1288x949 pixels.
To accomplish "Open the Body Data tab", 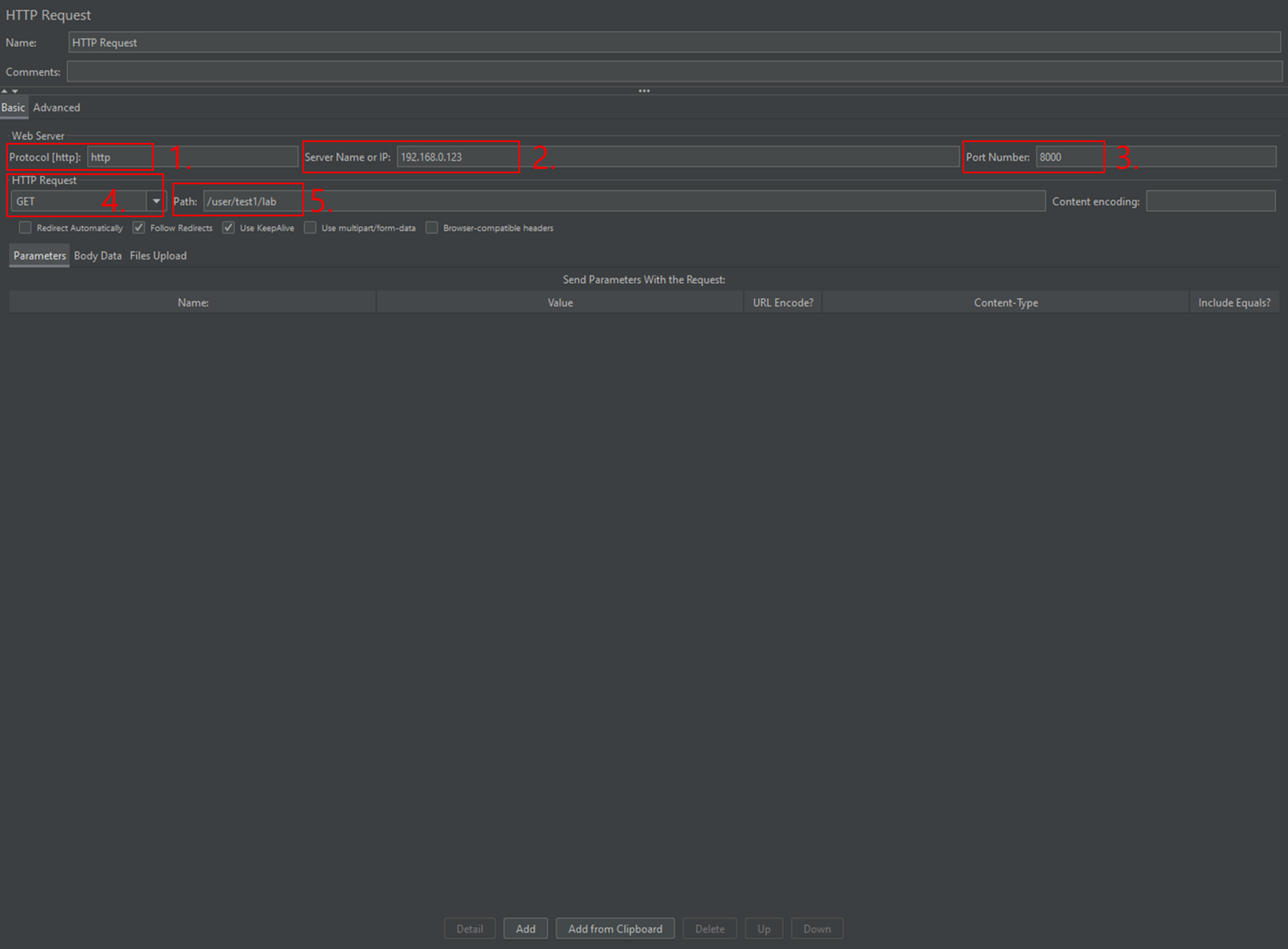I will click(x=98, y=256).
